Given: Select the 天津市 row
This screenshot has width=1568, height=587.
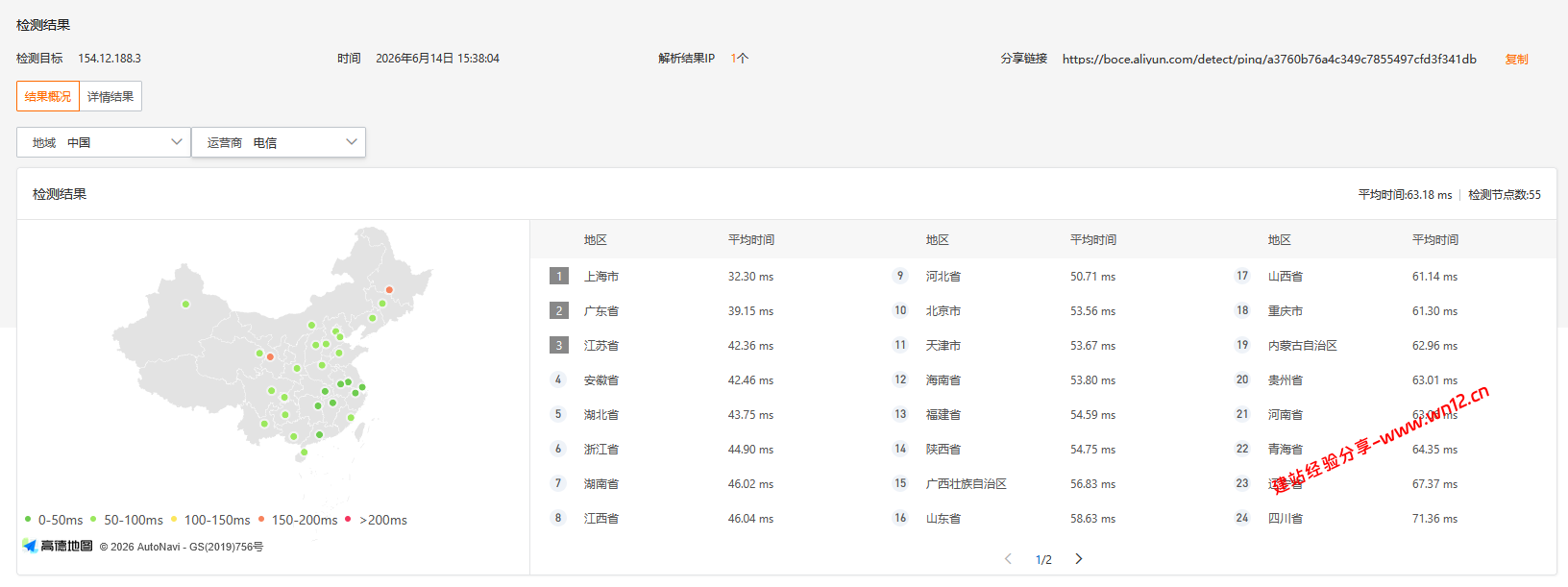Looking at the screenshot, I should (1043, 345).
